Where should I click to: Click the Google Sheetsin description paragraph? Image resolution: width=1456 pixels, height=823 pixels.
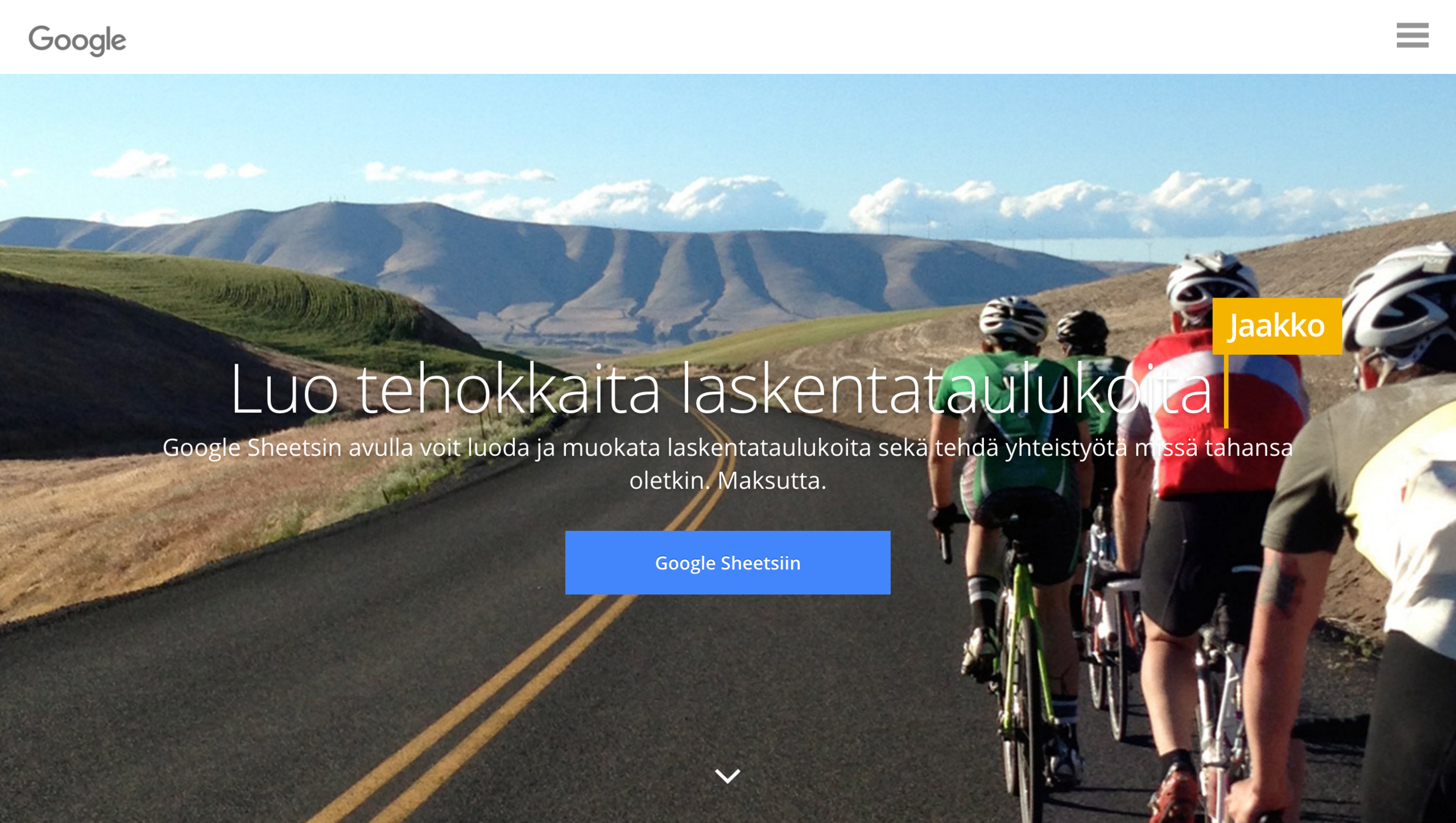(x=728, y=464)
